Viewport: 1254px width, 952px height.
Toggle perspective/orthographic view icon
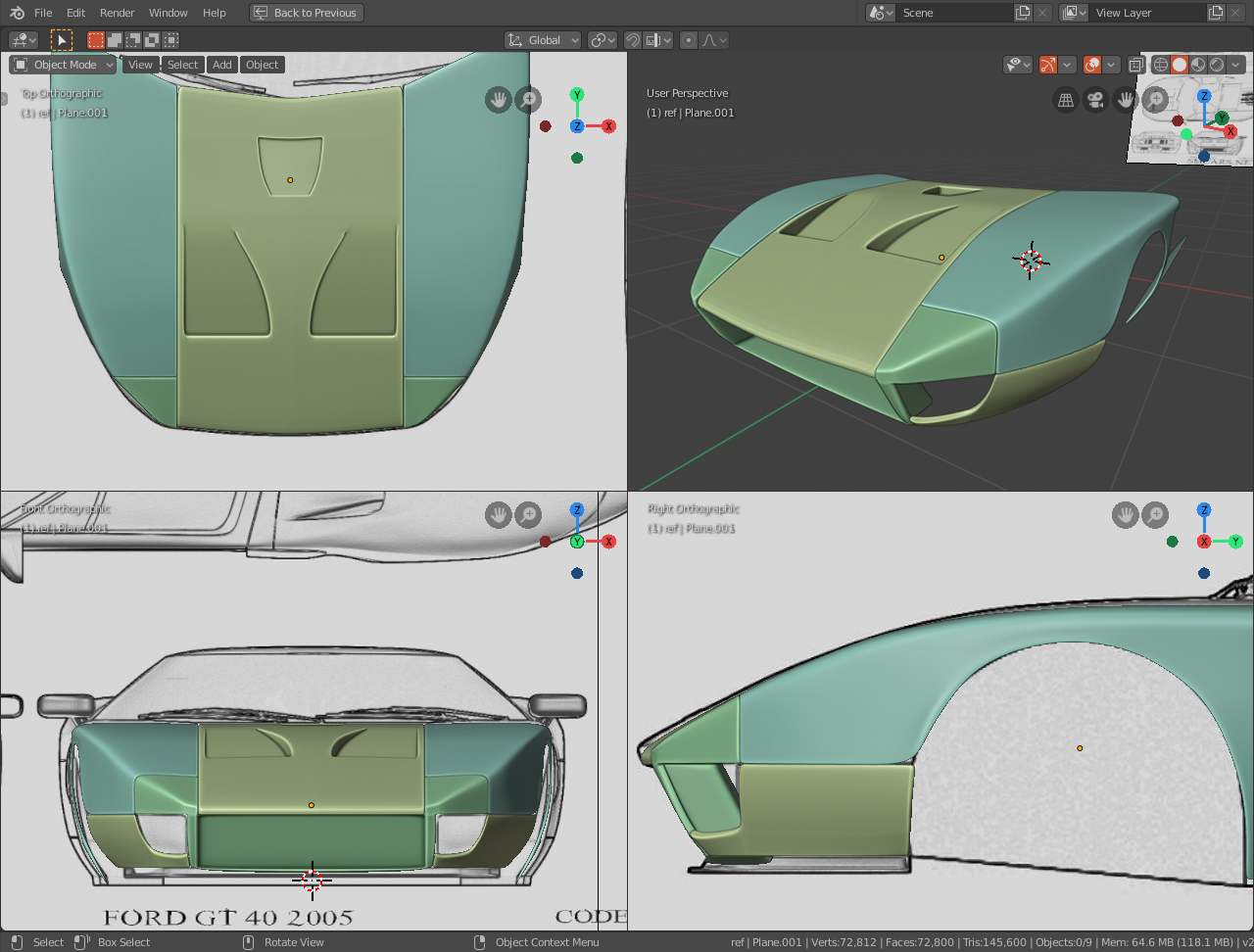pos(1066,100)
